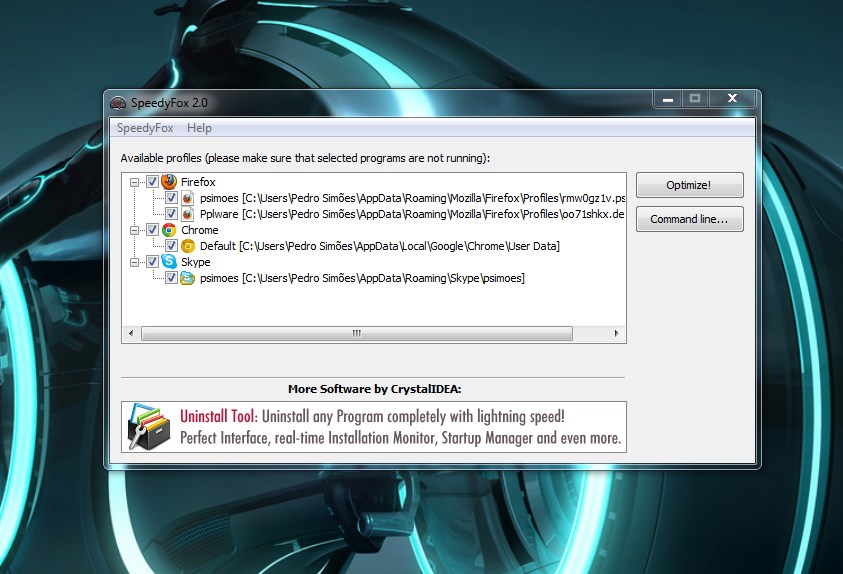This screenshot has width=843, height=574.
Task: Uncheck the Chrome group checkbox
Action: point(152,230)
